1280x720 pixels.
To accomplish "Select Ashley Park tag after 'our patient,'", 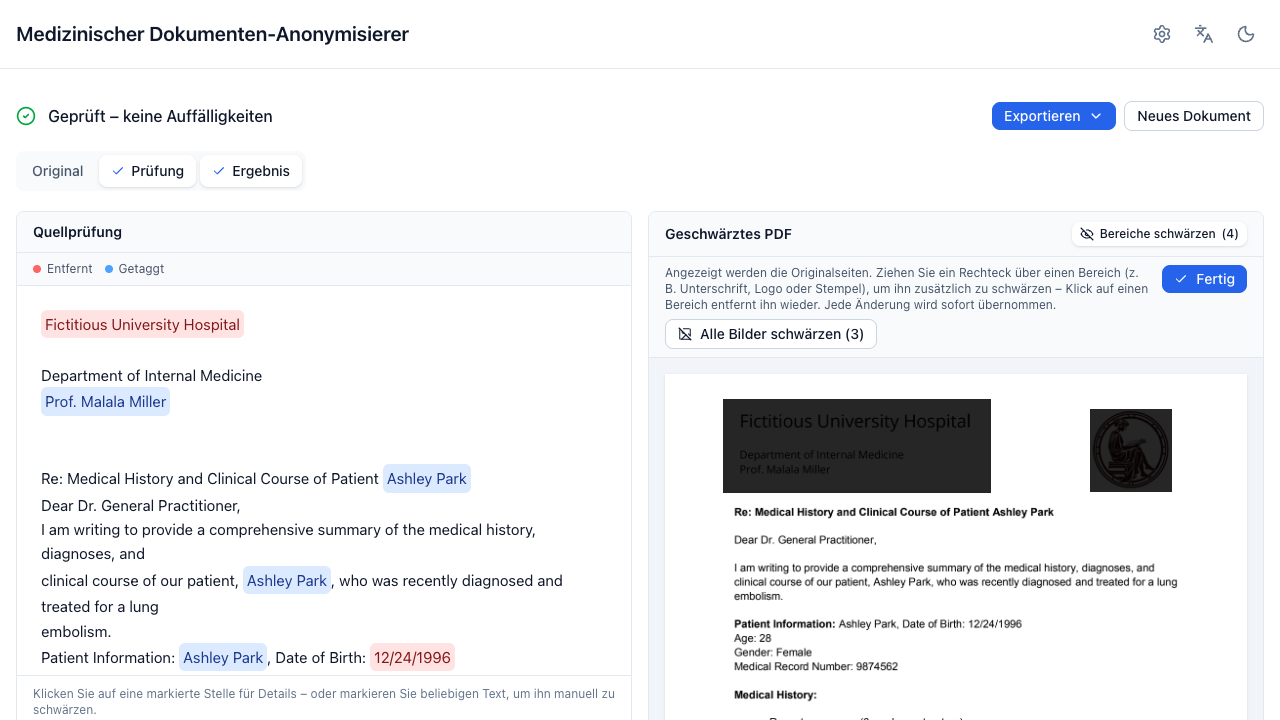I will (287, 581).
